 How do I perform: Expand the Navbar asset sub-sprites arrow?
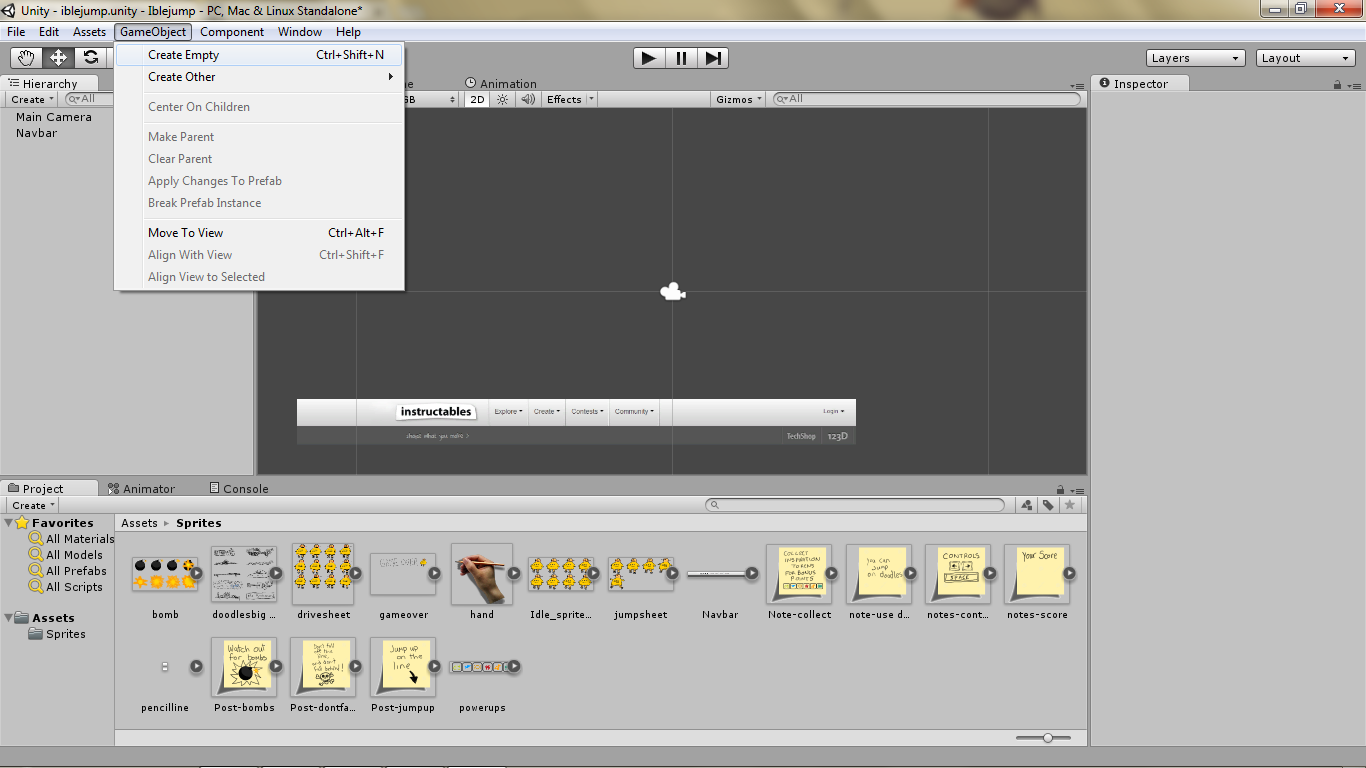tap(751, 574)
